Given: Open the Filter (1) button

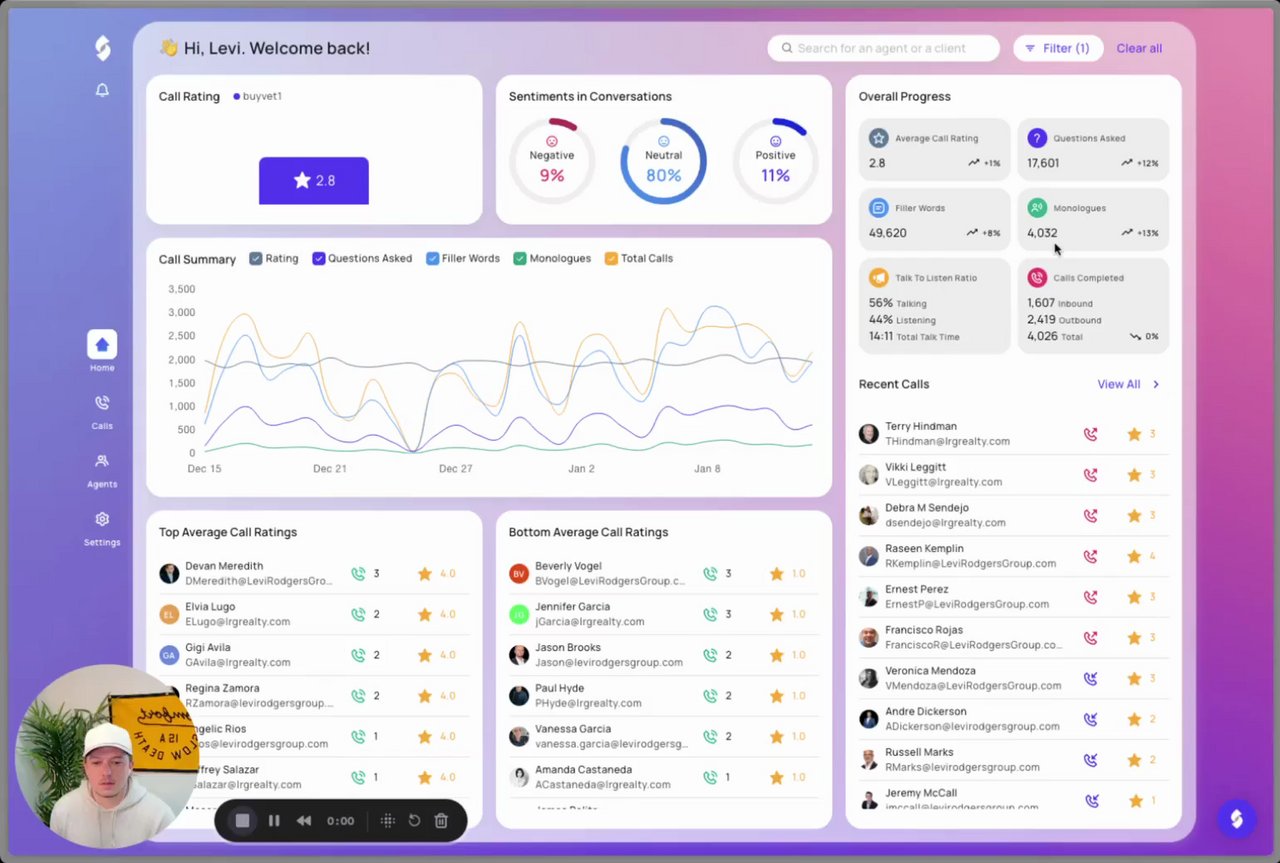Looking at the screenshot, I should tap(1058, 48).
